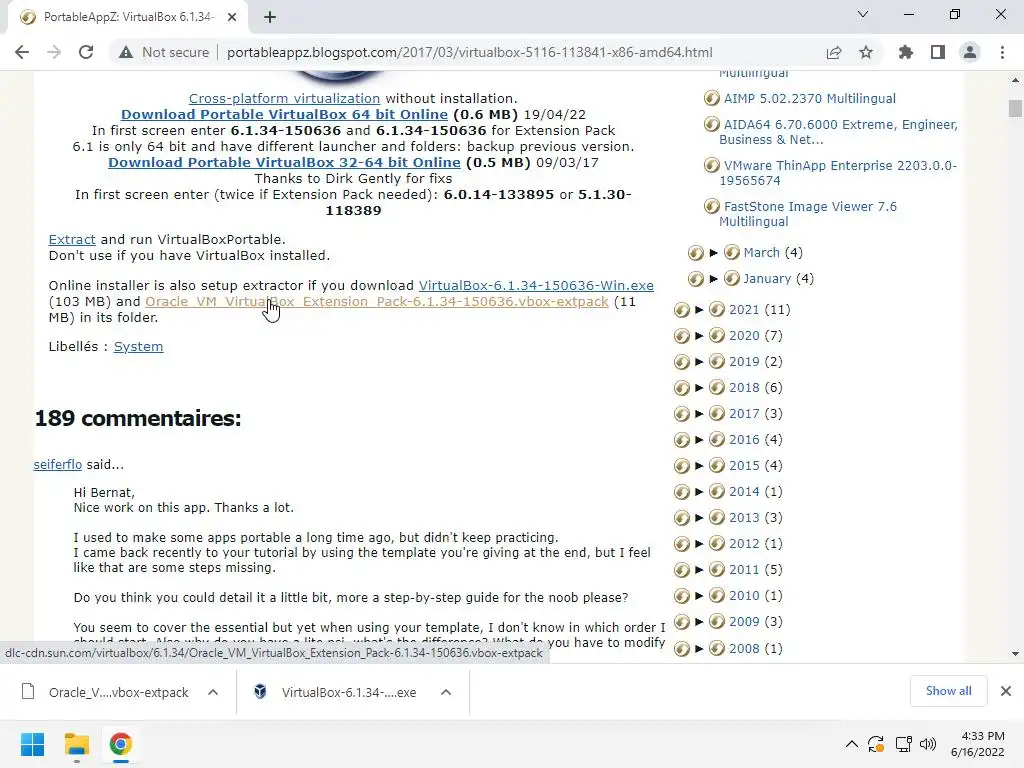Click the browser forward arrow
1024x768 pixels.
pos(54,52)
